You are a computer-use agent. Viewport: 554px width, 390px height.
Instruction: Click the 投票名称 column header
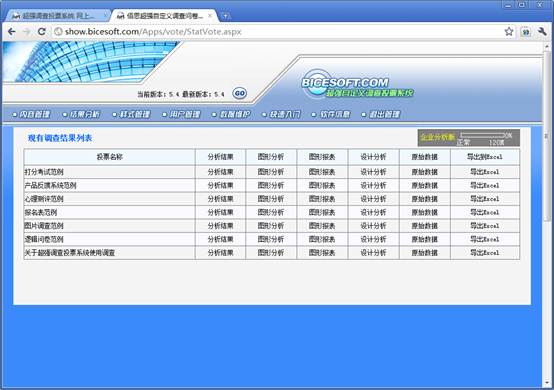(110, 157)
